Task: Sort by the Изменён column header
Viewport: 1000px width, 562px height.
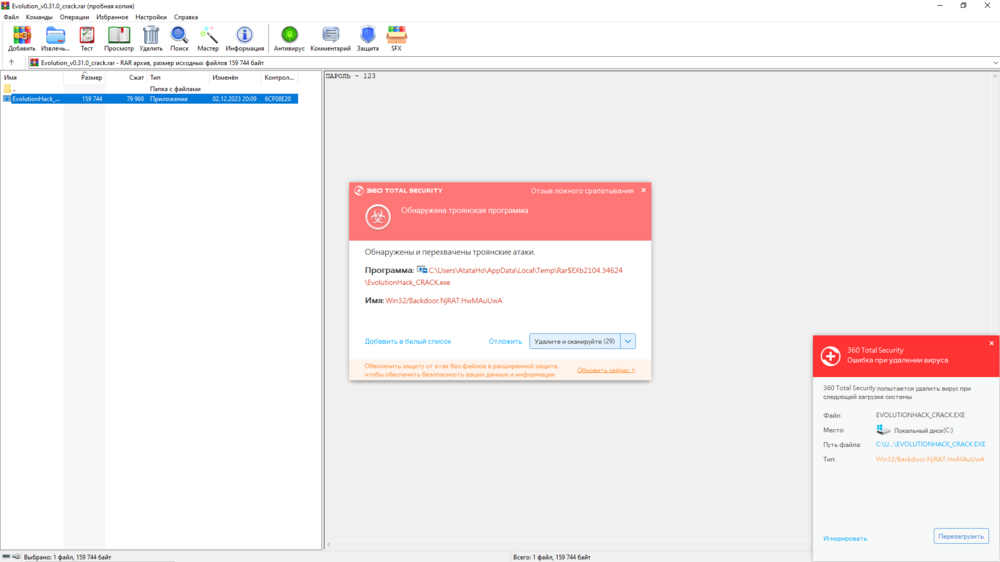Action: [x=235, y=77]
